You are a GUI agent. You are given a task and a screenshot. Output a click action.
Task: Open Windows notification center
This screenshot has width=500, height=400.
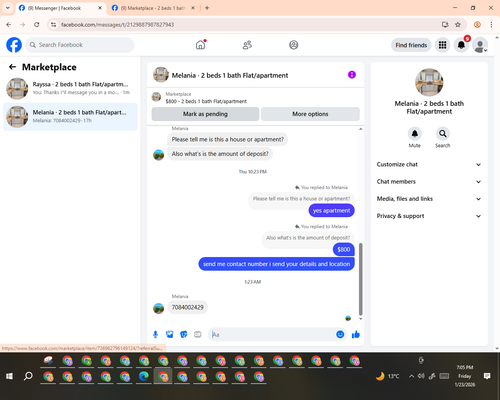pyautogui.click(x=487, y=376)
